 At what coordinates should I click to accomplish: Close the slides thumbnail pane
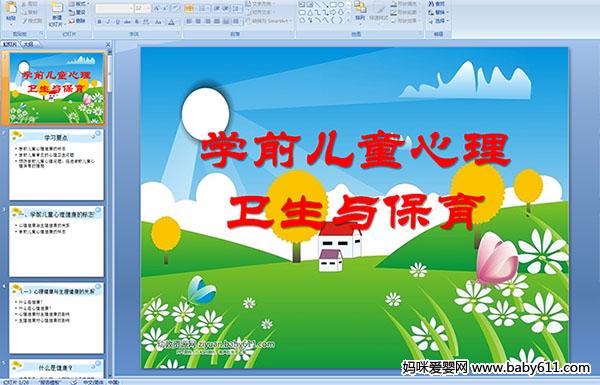108,45
